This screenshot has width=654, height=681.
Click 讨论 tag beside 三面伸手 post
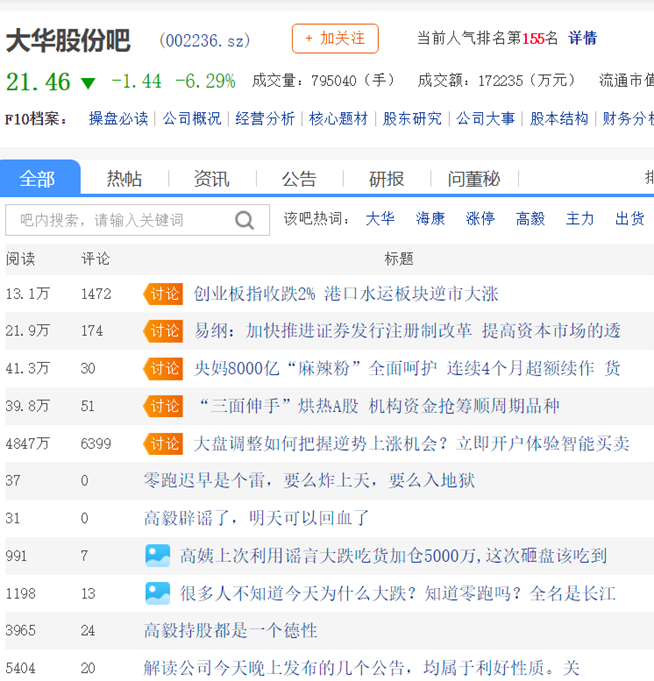point(164,405)
